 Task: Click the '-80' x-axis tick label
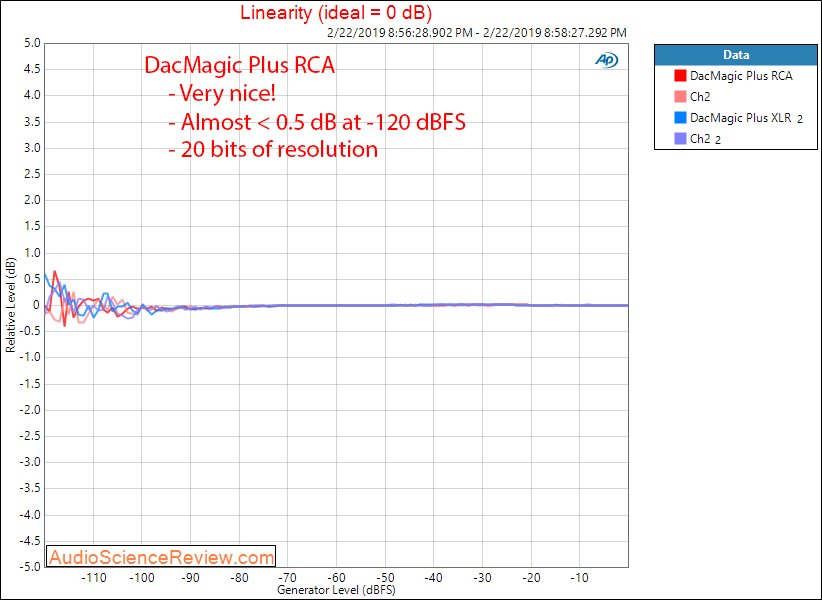(x=240, y=578)
